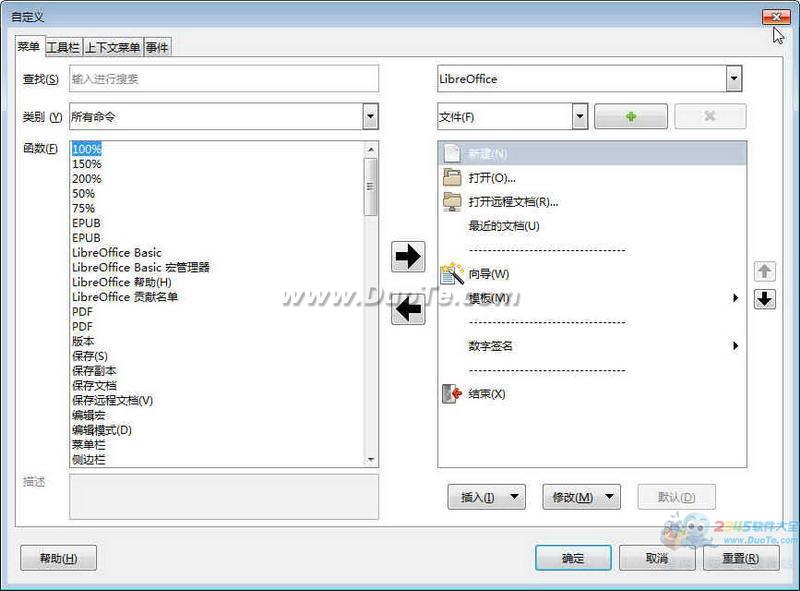Switch to the 工具栏 tab
This screenshot has height=591, width=800.
click(63, 47)
